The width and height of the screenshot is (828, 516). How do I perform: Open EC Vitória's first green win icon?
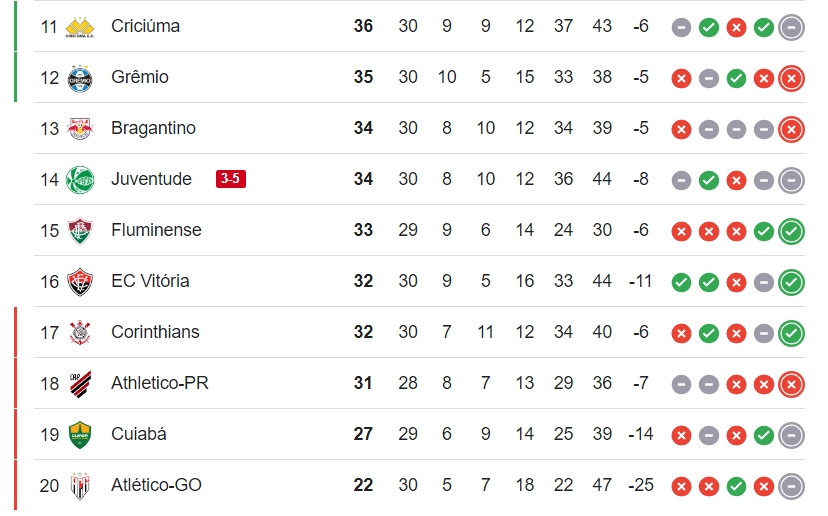tap(681, 283)
